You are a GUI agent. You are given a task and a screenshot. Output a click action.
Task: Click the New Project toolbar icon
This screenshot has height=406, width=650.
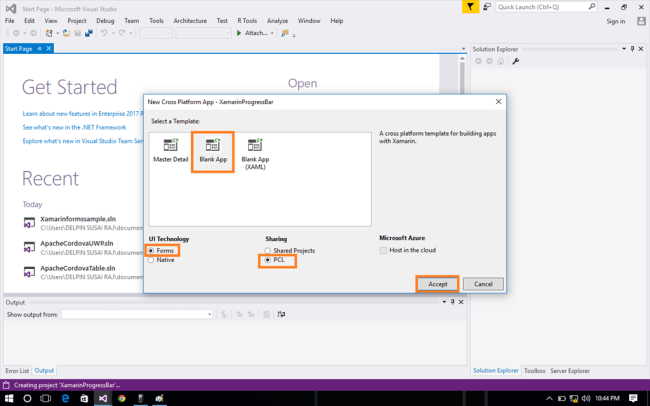[x=49, y=33]
